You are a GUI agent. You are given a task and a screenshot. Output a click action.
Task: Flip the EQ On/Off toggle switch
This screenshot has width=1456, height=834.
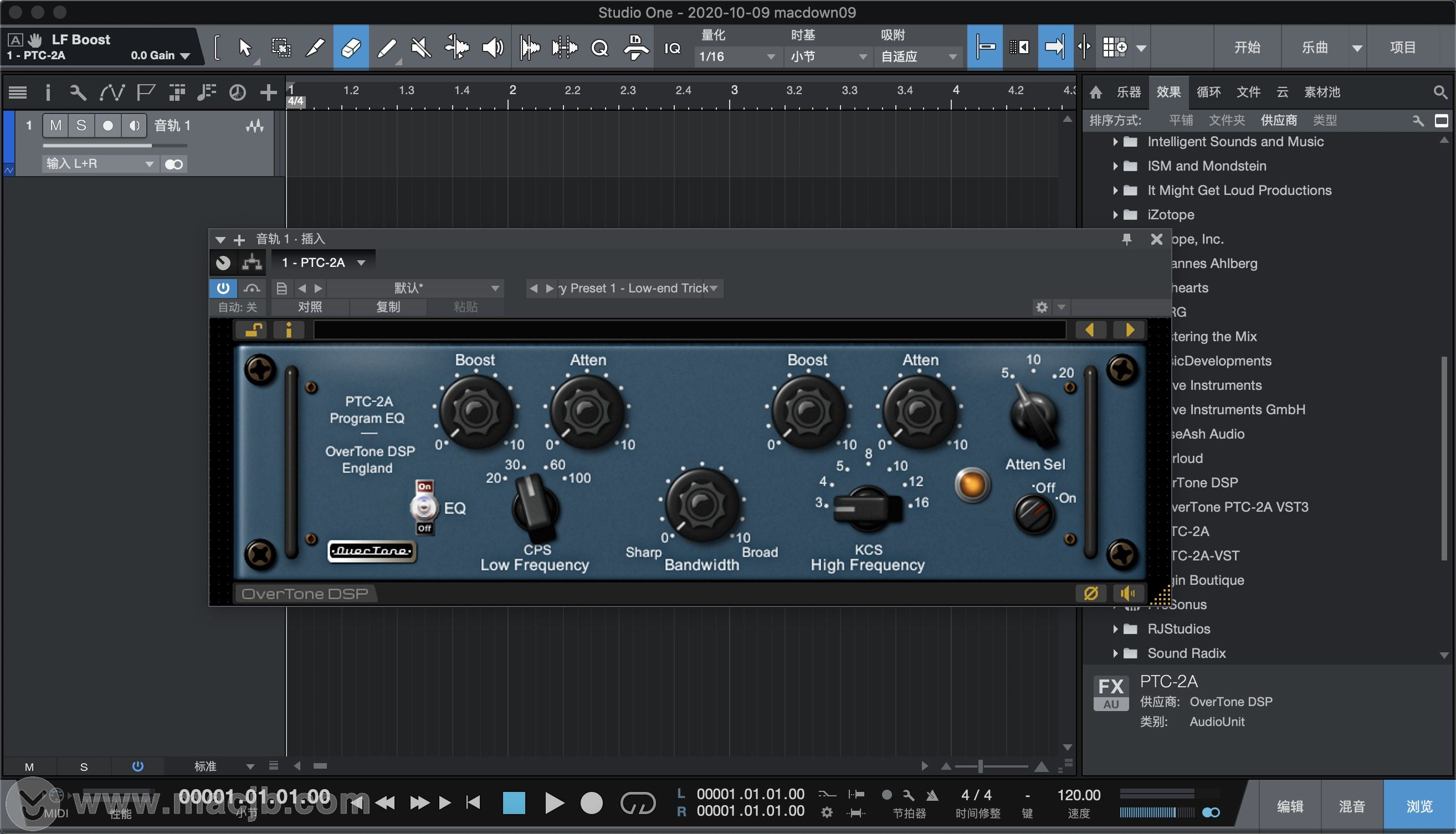pos(424,507)
